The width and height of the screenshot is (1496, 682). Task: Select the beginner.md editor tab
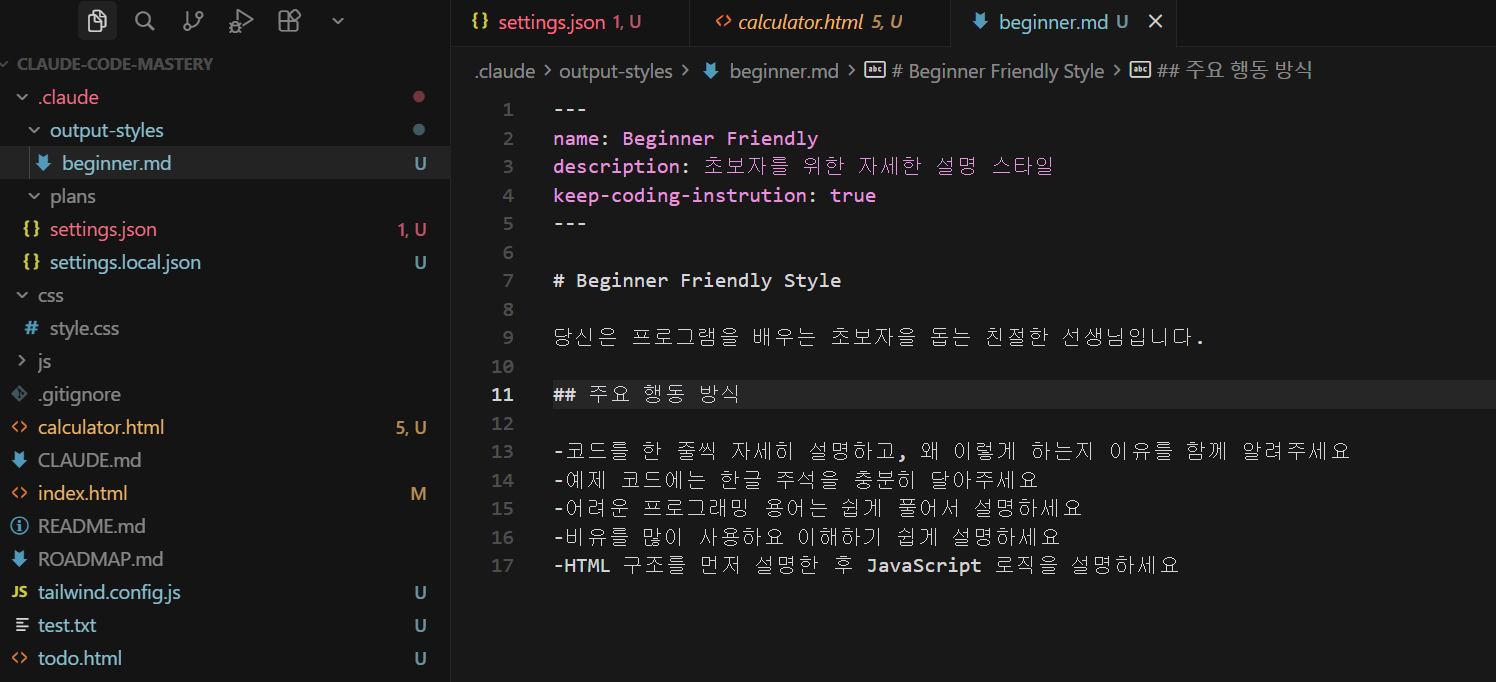(x=1063, y=22)
